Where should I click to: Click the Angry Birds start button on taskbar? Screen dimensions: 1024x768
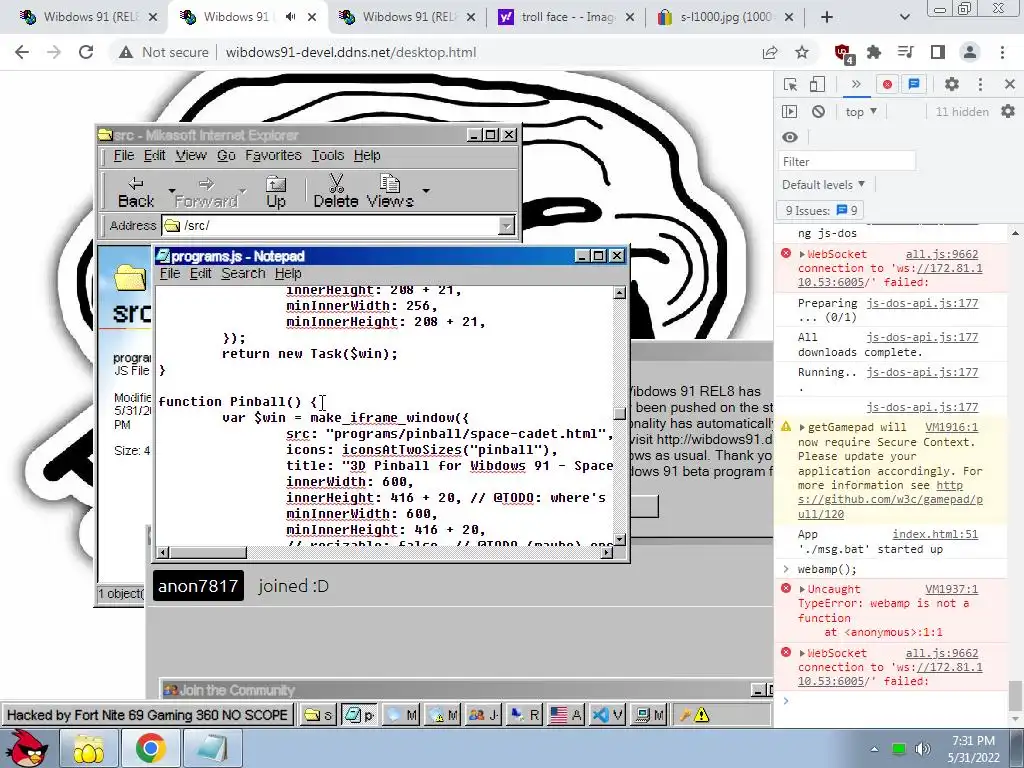pyautogui.click(x=26, y=748)
